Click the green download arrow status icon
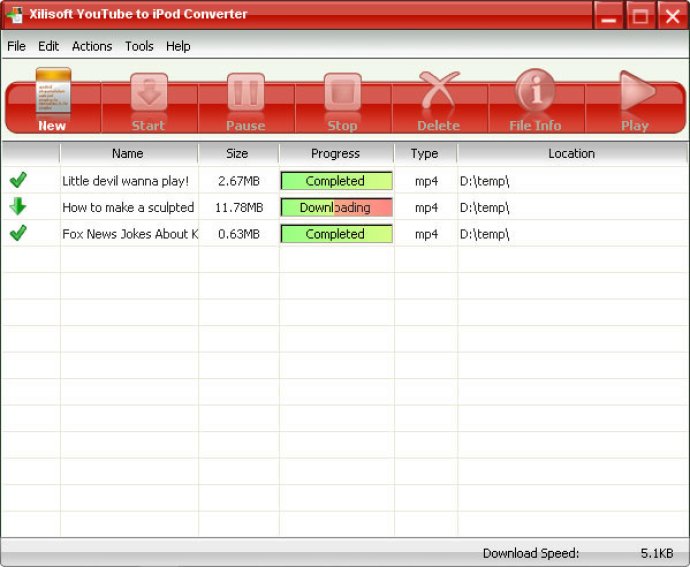Viewport: 690px width, 567px height. coord(18,206)
